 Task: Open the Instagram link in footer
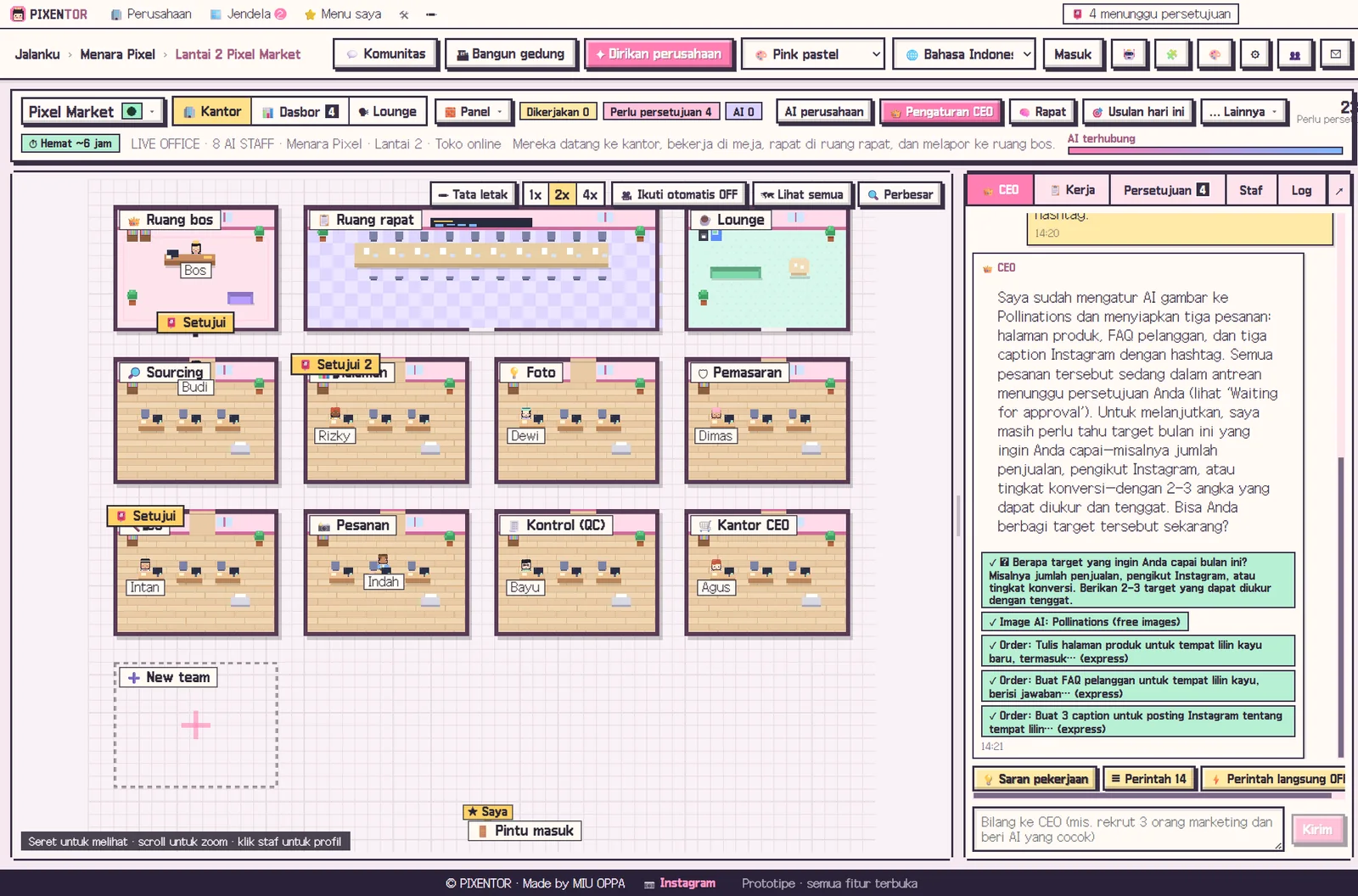point(680,883)
